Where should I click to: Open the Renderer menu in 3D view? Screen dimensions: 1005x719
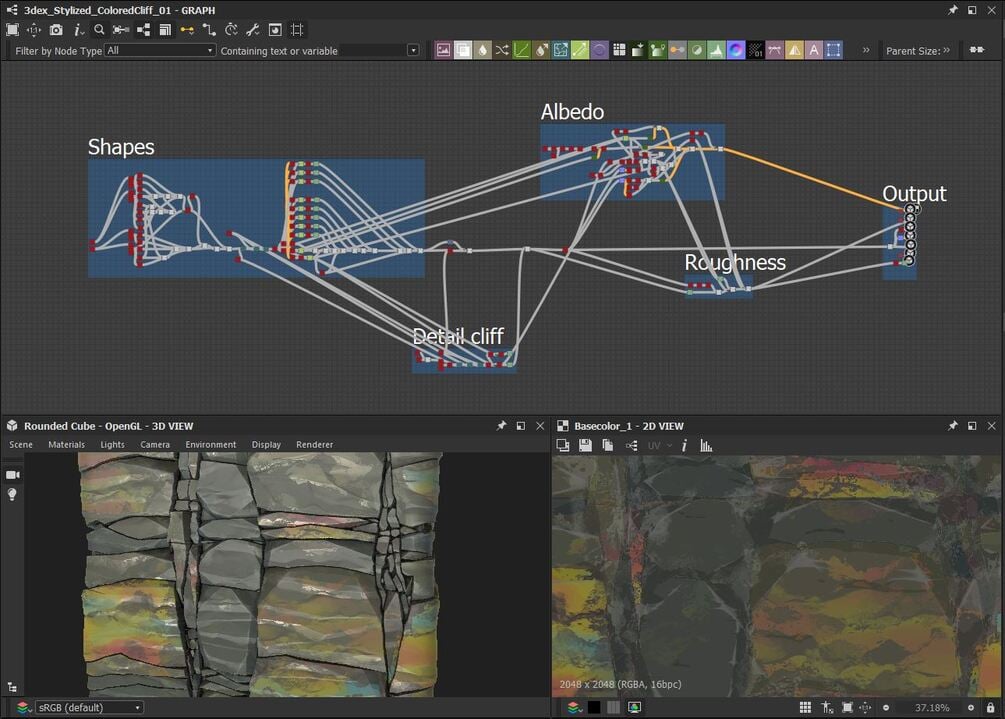(x=315, y=444)
